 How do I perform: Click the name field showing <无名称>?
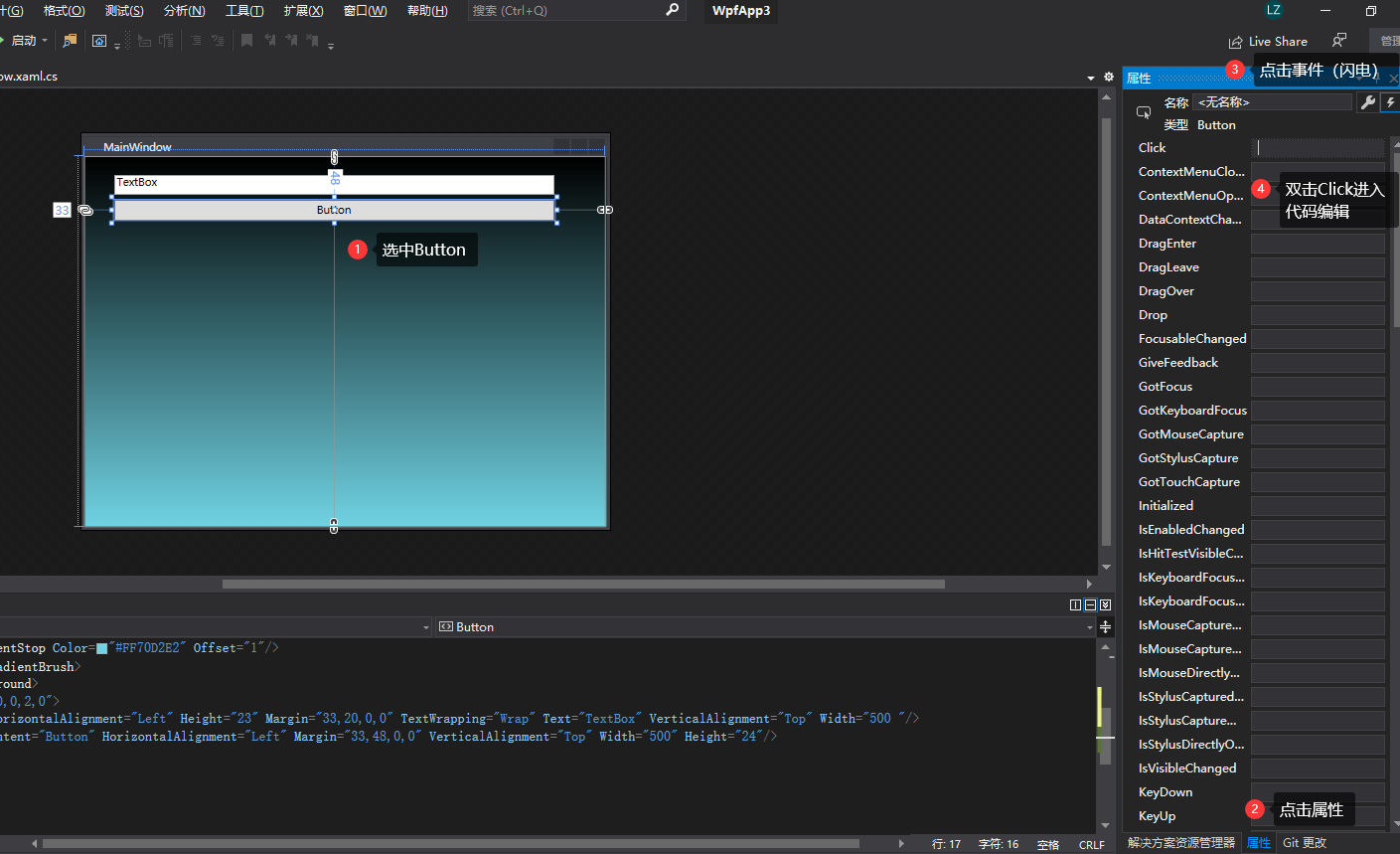pos(1273,102)
